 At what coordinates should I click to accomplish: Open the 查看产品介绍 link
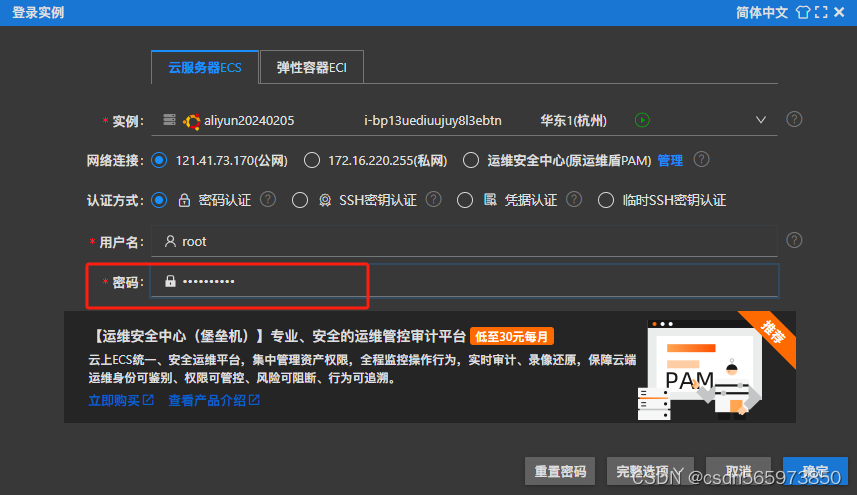(x=214, y=400)
